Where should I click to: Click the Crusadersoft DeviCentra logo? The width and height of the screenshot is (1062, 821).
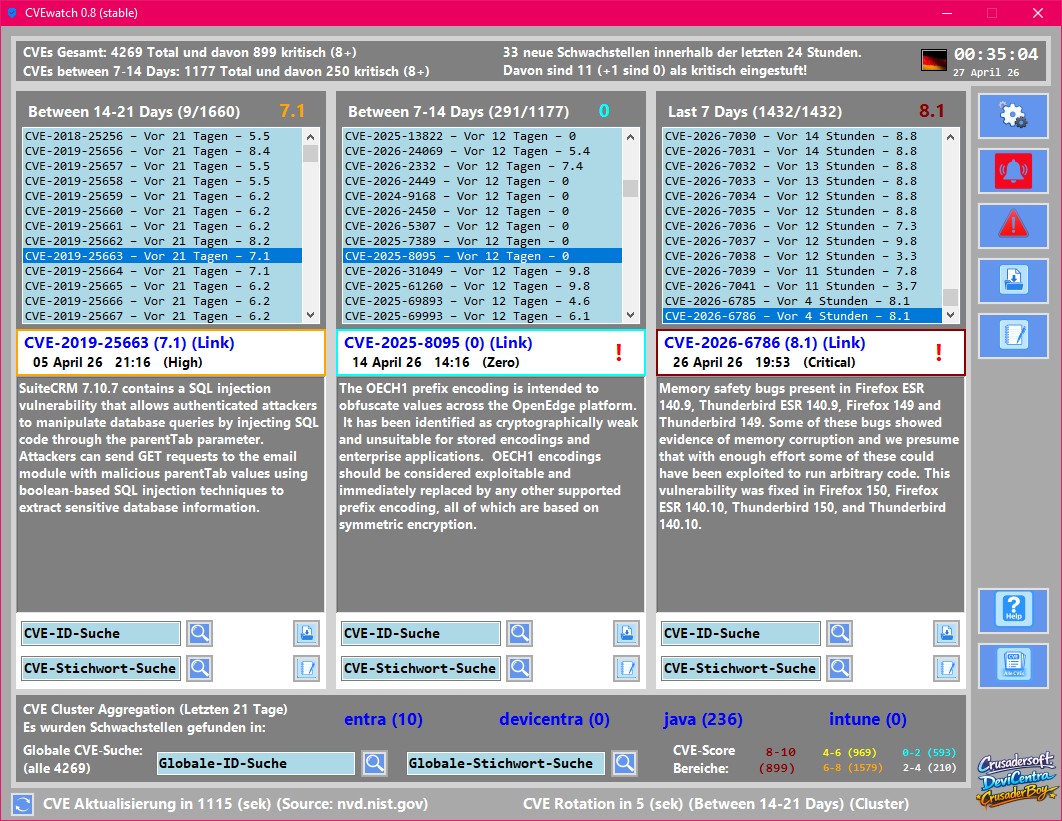click(x=1016, y=779)
